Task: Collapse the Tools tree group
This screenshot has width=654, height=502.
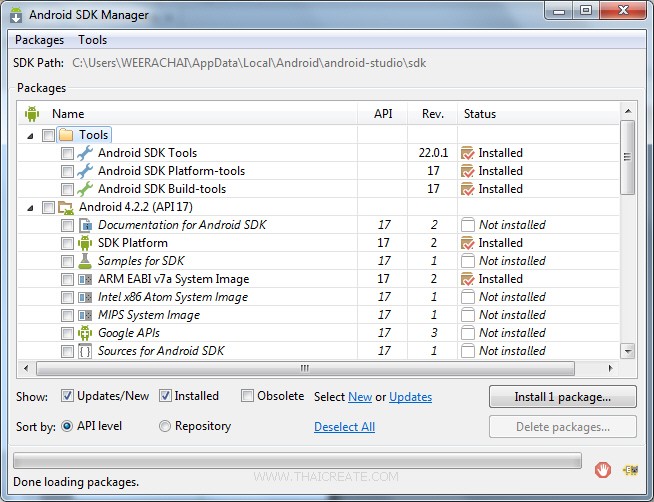Action: coord(30,136)
